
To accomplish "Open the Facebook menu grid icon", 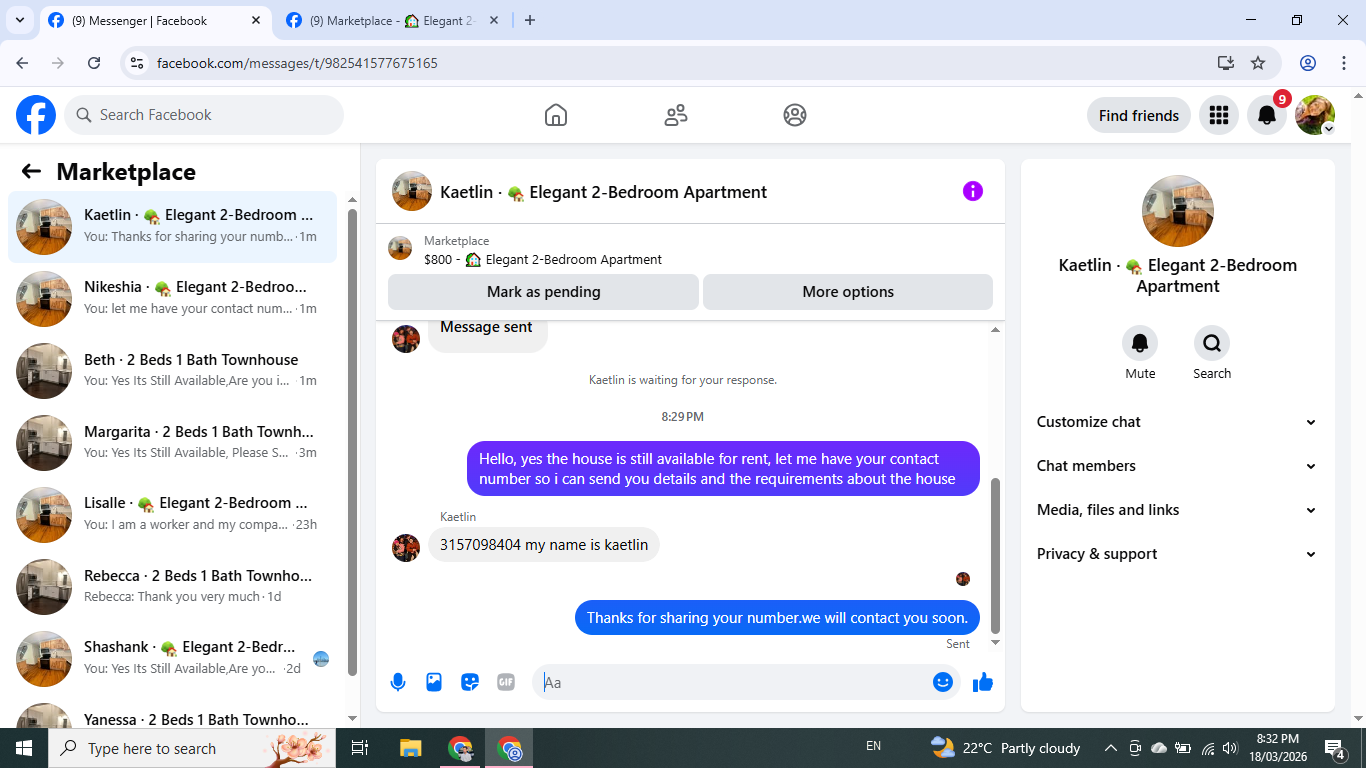I will (x=1218, y=115).
